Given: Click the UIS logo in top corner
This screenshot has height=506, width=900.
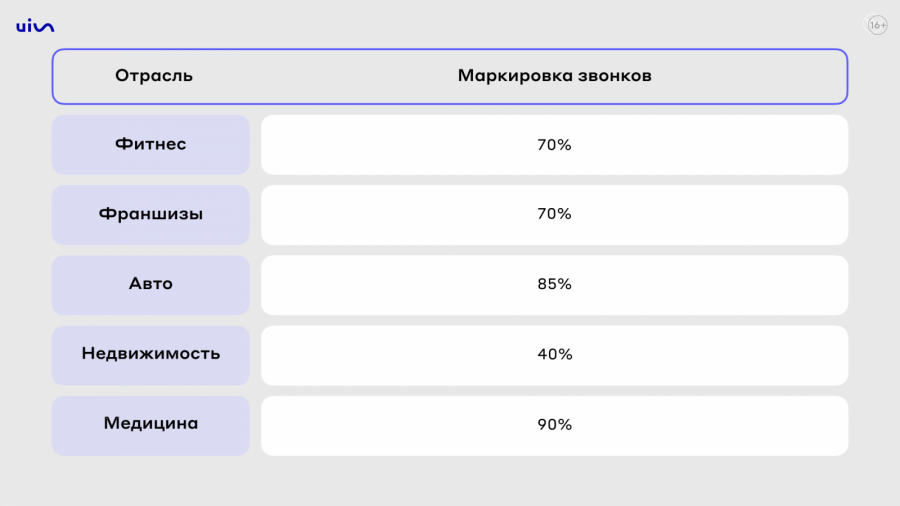Looking at the screenshot, I should (x=35, y=26).
